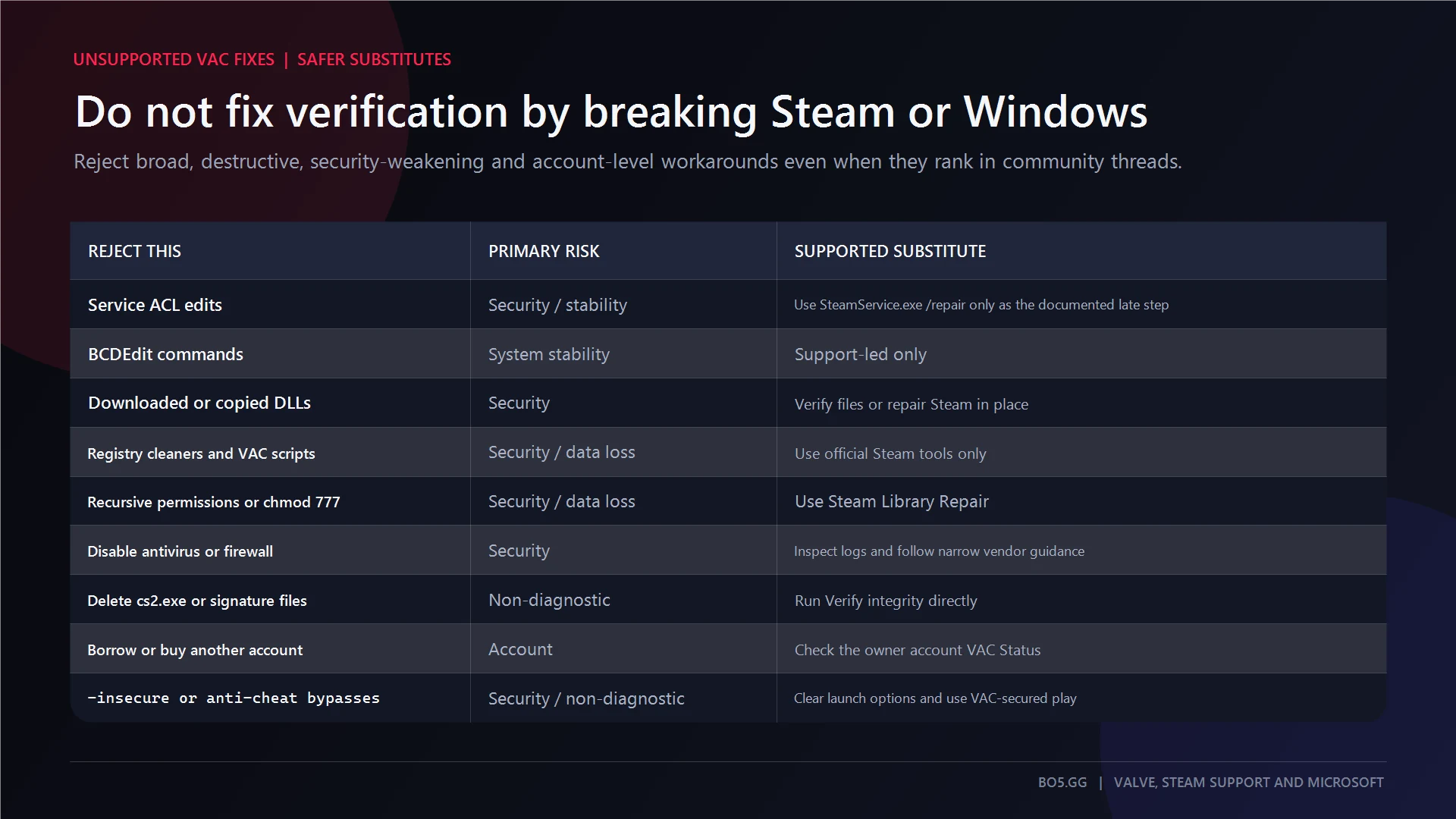Click the 'SUPPORTED SUBSTITUTE' column header
1456x819 pixels.
890,251
